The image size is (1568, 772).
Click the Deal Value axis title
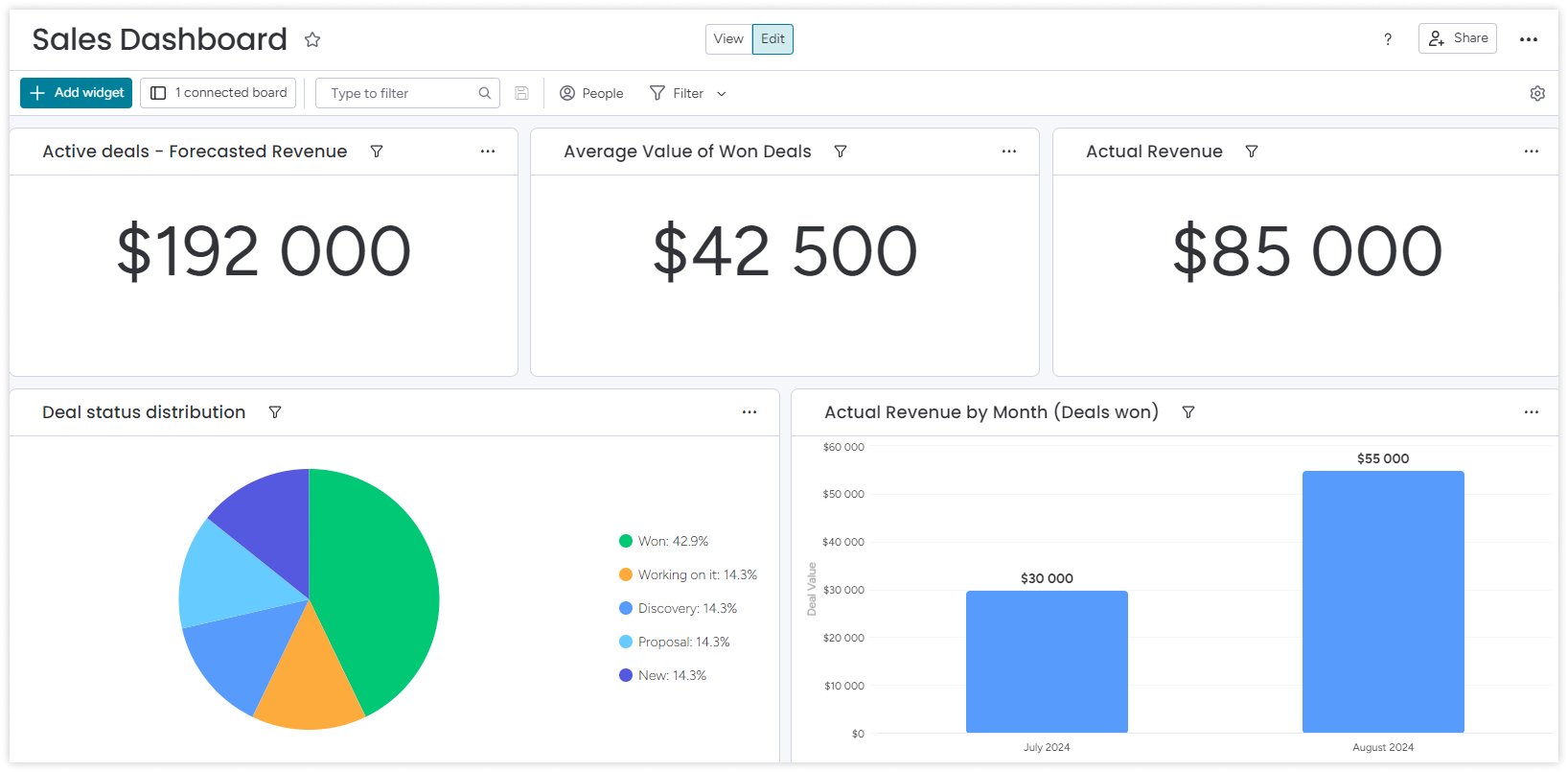[x=812, y=589]
